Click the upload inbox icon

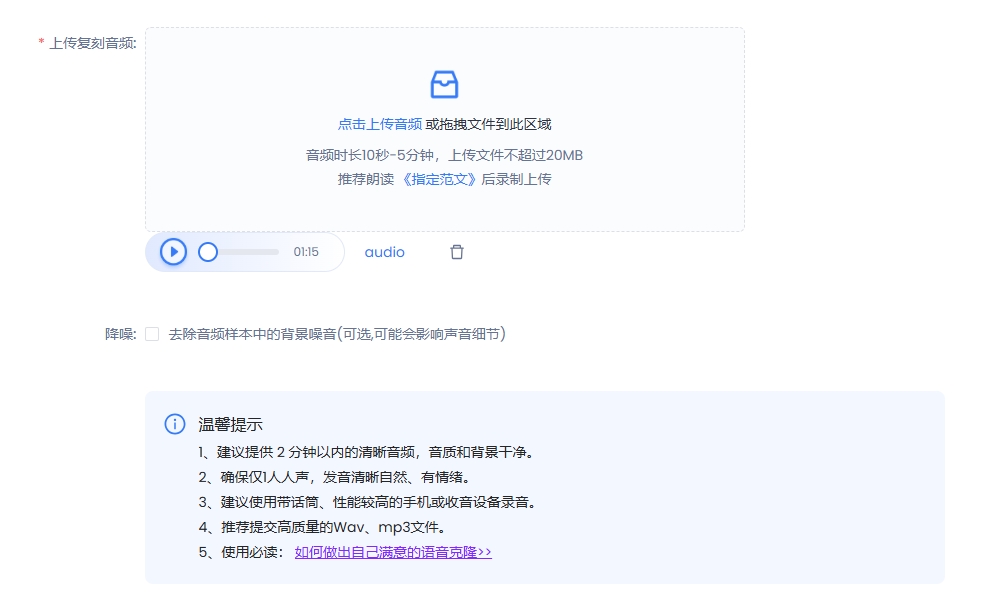point(444,85)
